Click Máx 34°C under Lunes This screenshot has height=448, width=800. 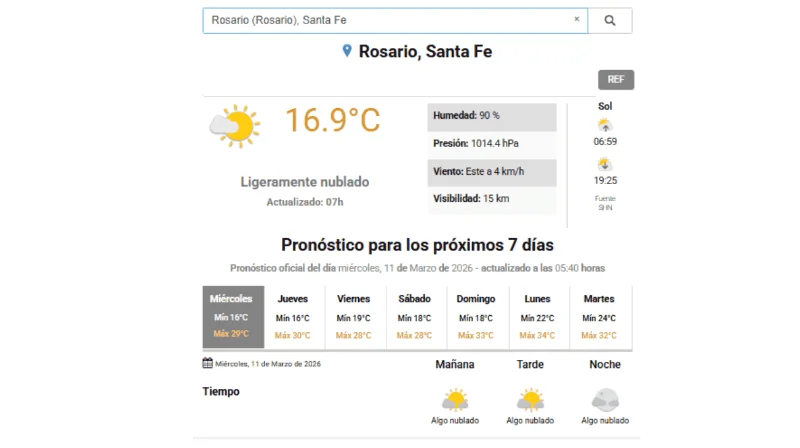[x=537, y=335]
